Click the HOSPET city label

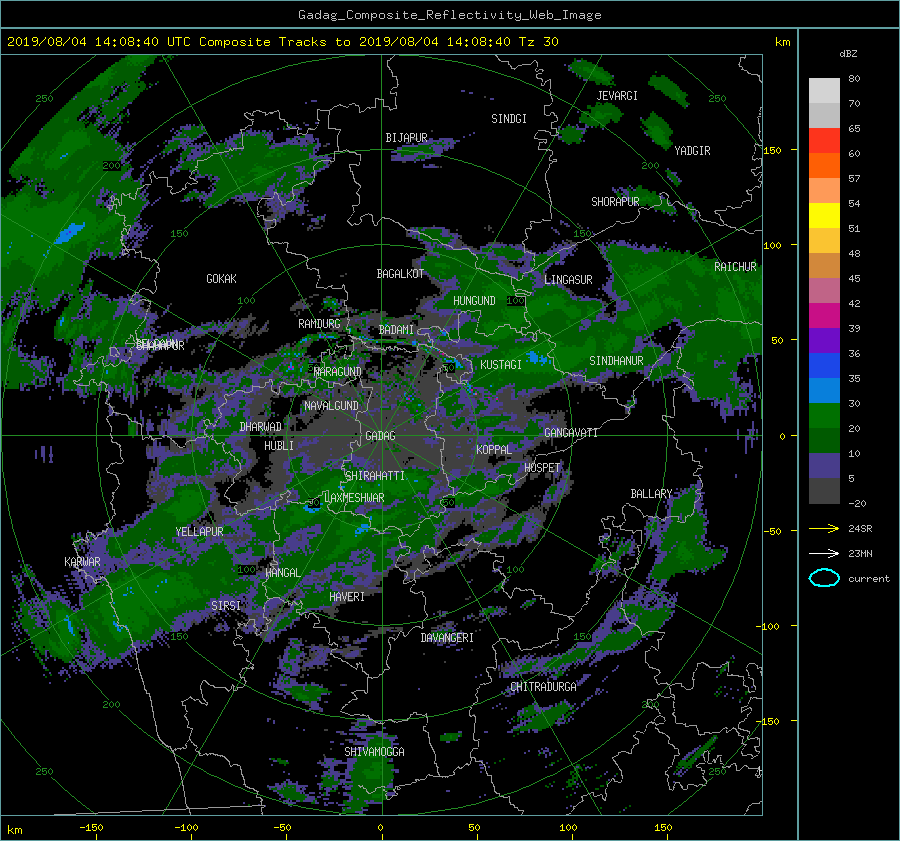(542, 468)
